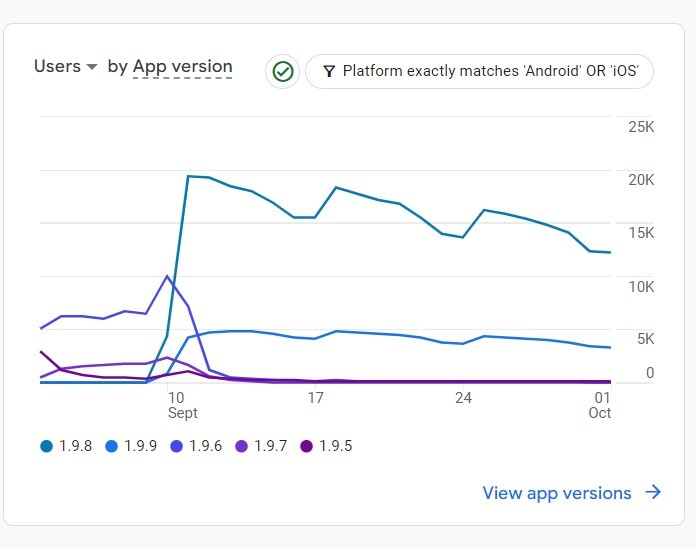Image resolution: width=696 pixels, height=548 pixels.
Task: Click the 1.9.6 line peak near 10 Sept
Action: (167, 275)
